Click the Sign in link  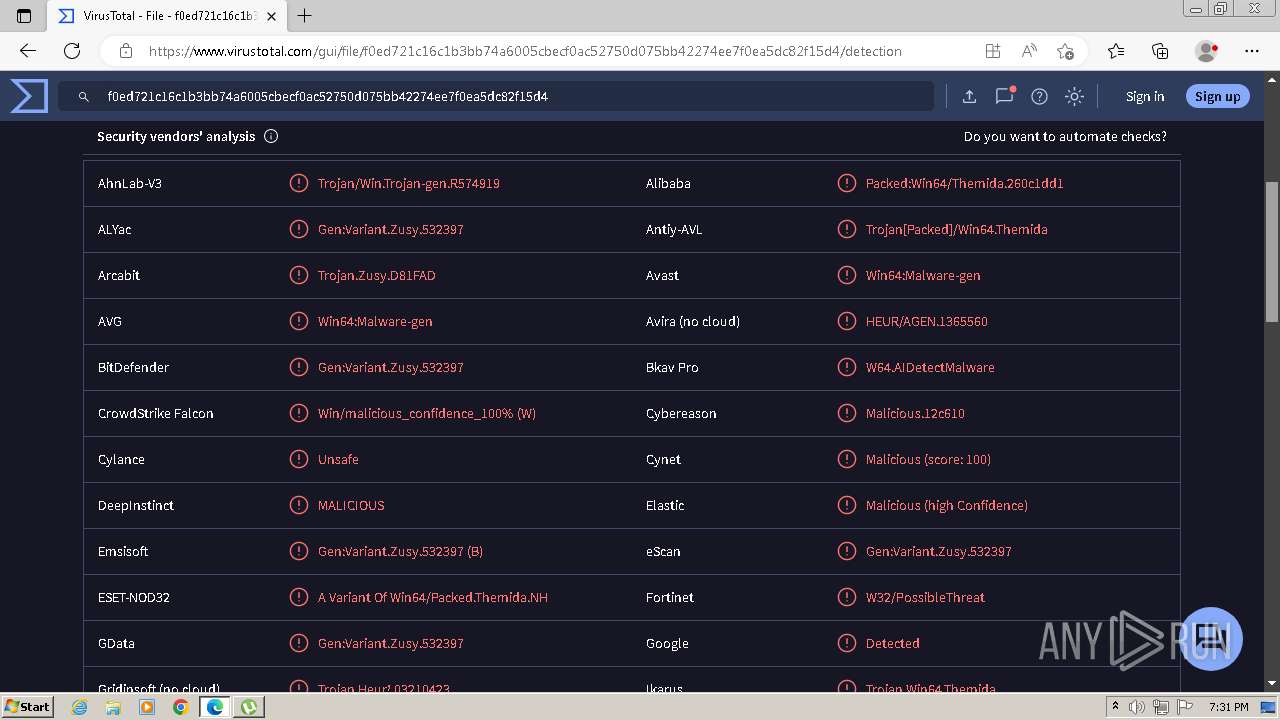(1145, 96)
